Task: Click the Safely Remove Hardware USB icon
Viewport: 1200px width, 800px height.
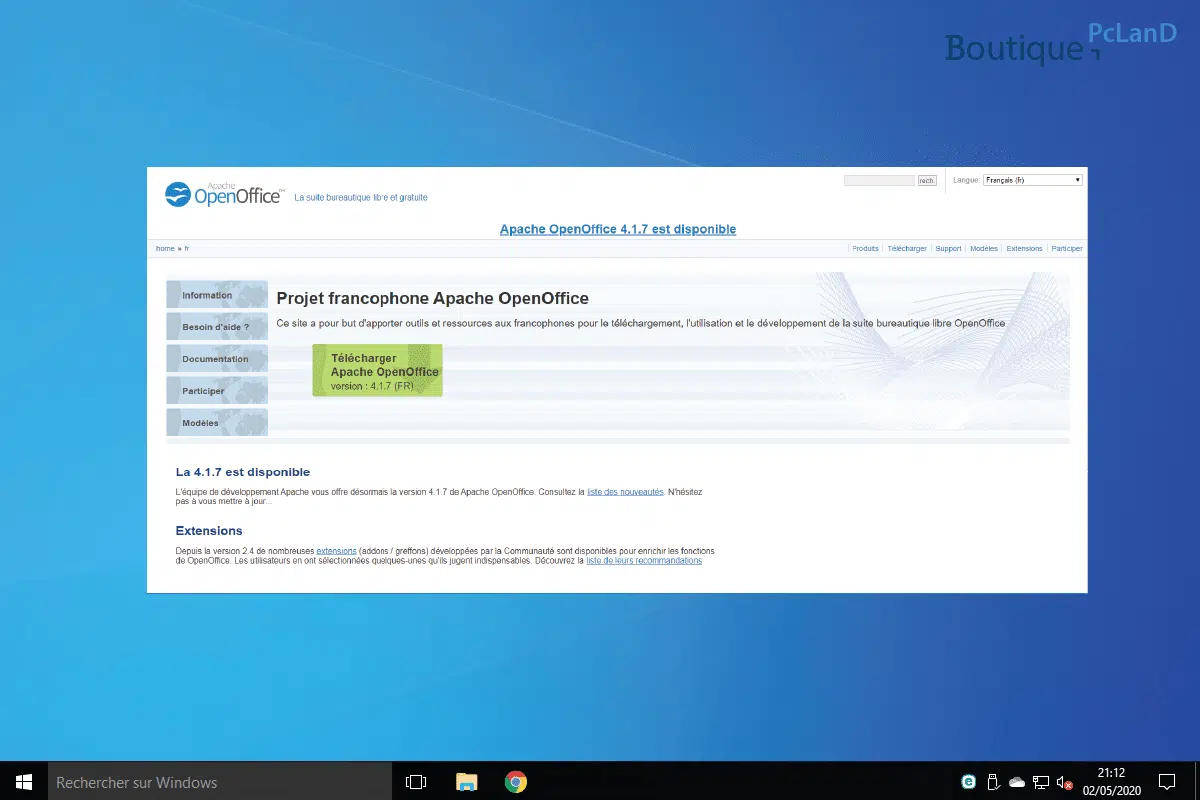Action: 993,781
